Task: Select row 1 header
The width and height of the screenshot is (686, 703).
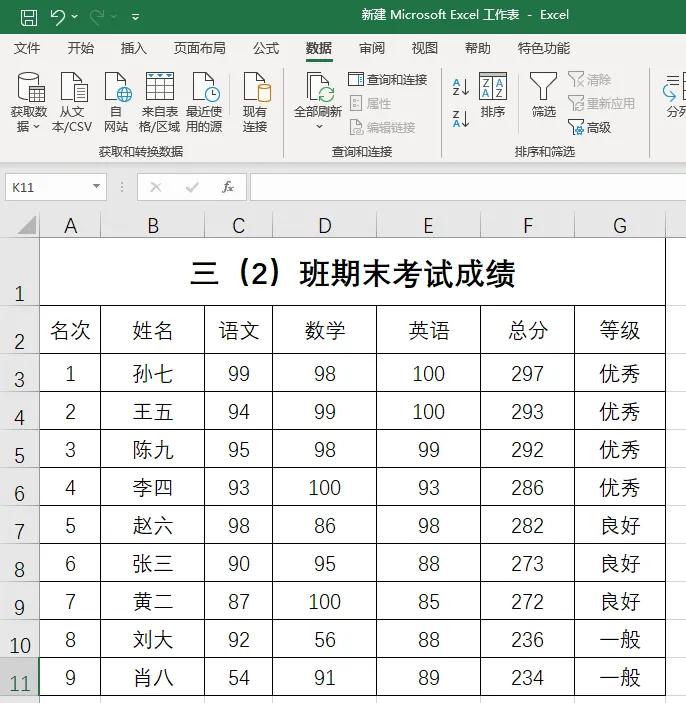Action: pos(19,272)
